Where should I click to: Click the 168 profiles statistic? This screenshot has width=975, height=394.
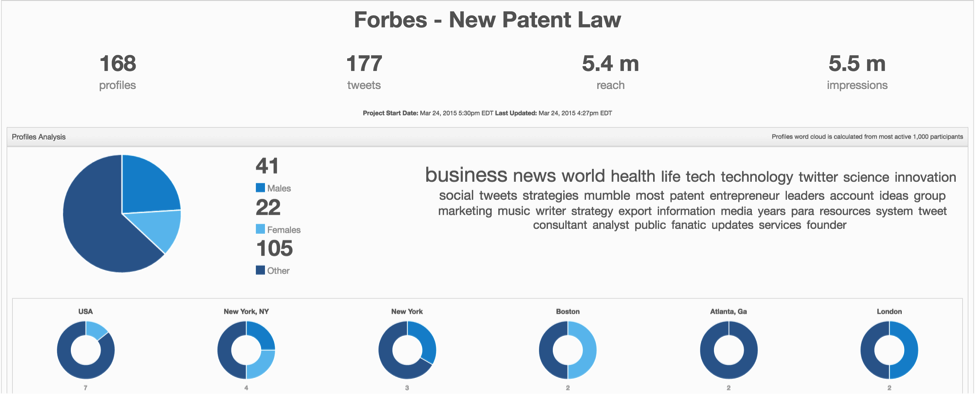pyautogui.click(x=118, y=72)
